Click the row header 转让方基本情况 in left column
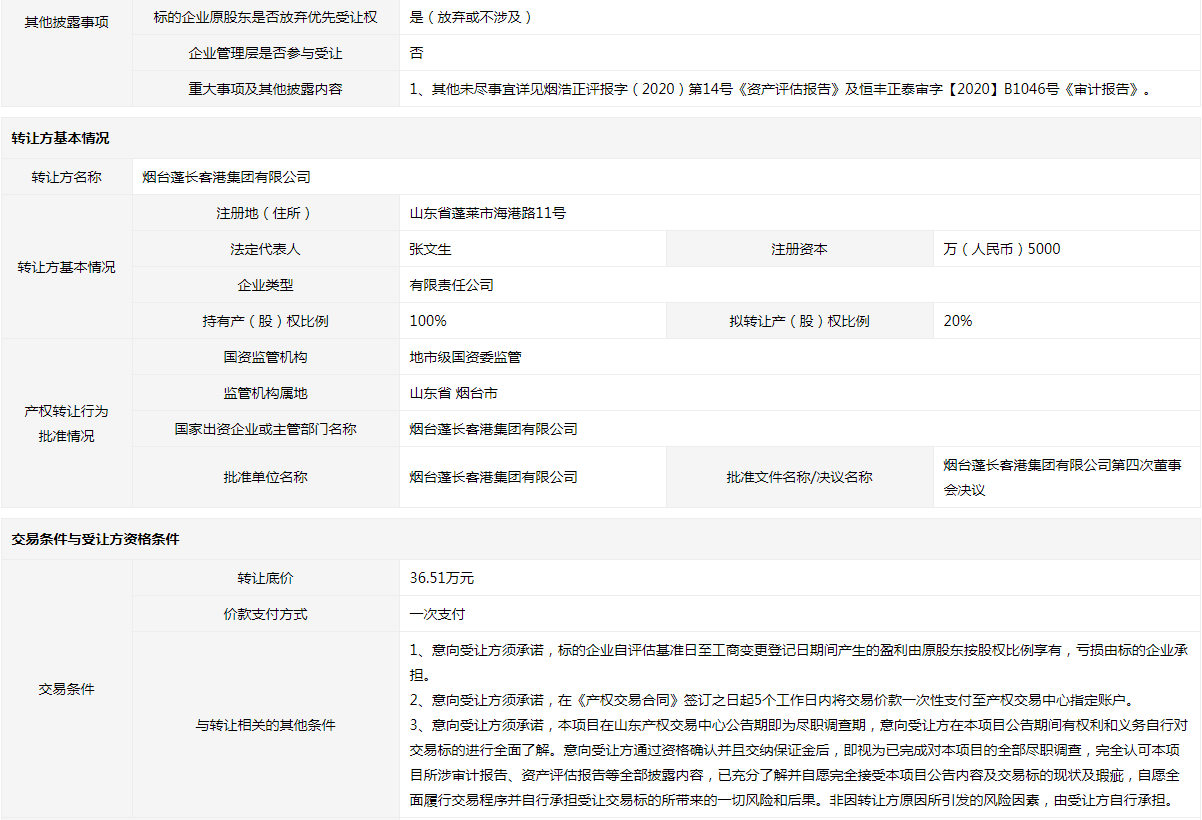Screen dimensions: 1202x820 coord(66,267)
